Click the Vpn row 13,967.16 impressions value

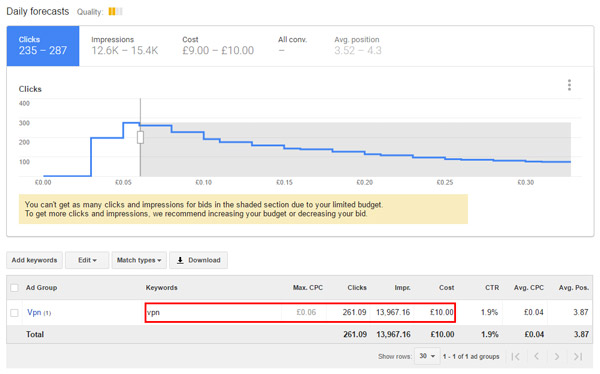393,312
